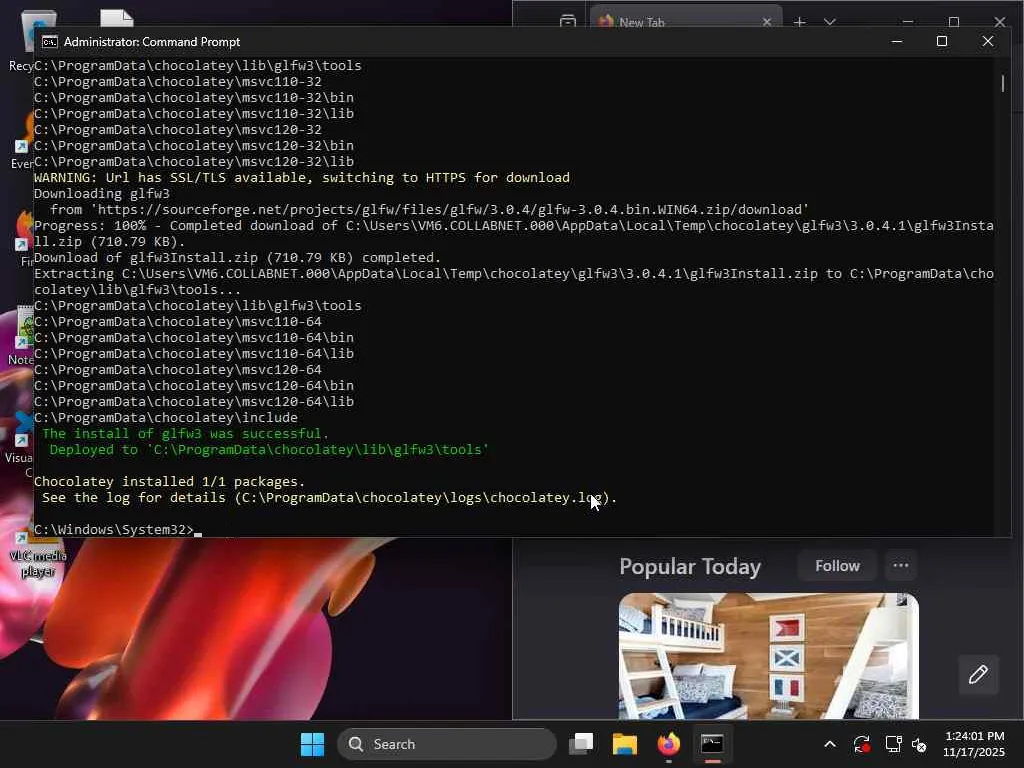The width and height of the screenshot is (1024, 768).
Task: Open File Explorer from the taskbar
Action: tap(624, 744)
